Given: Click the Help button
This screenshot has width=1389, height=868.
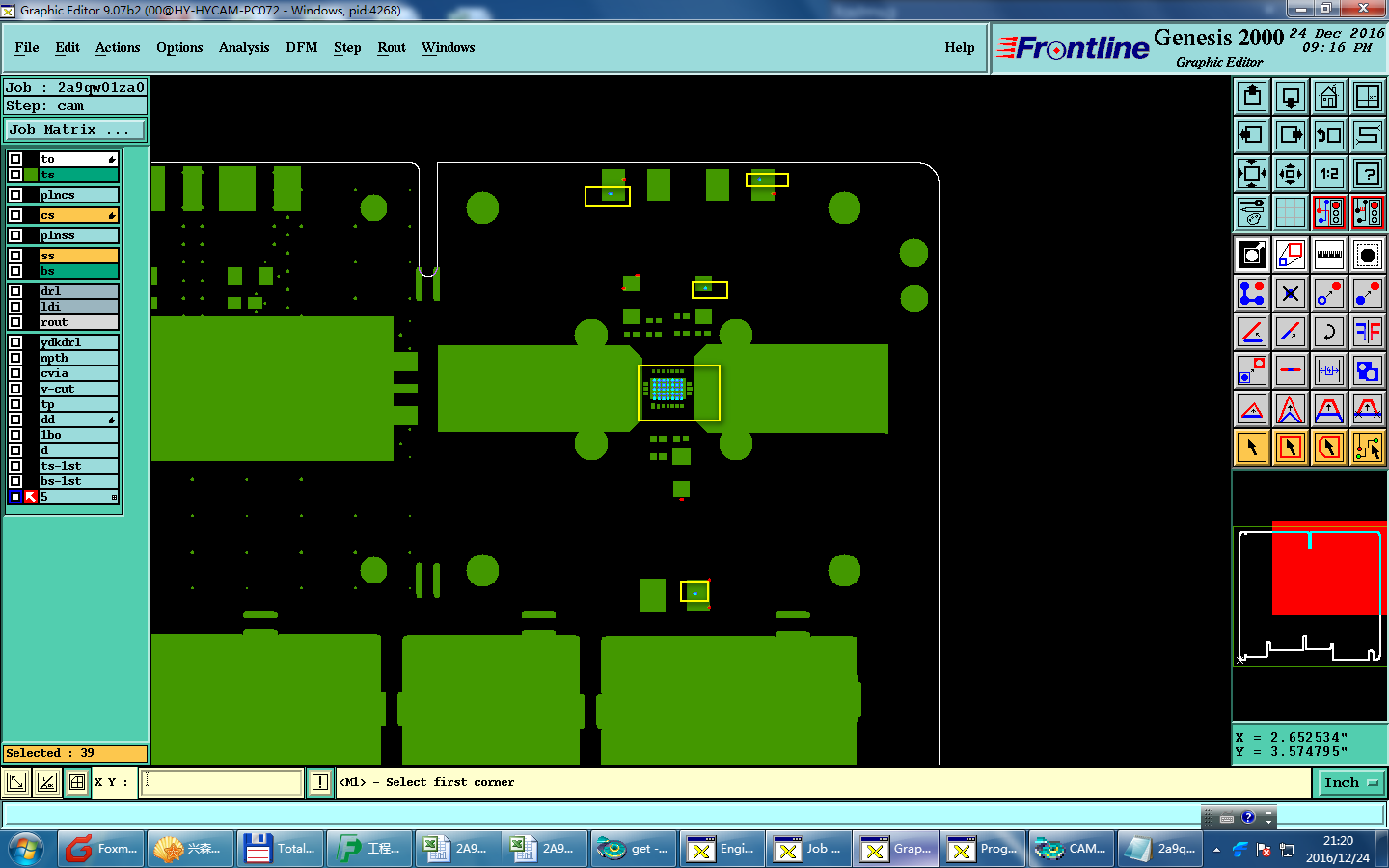Looking at the screenshot, I should (x=960, y=47).
